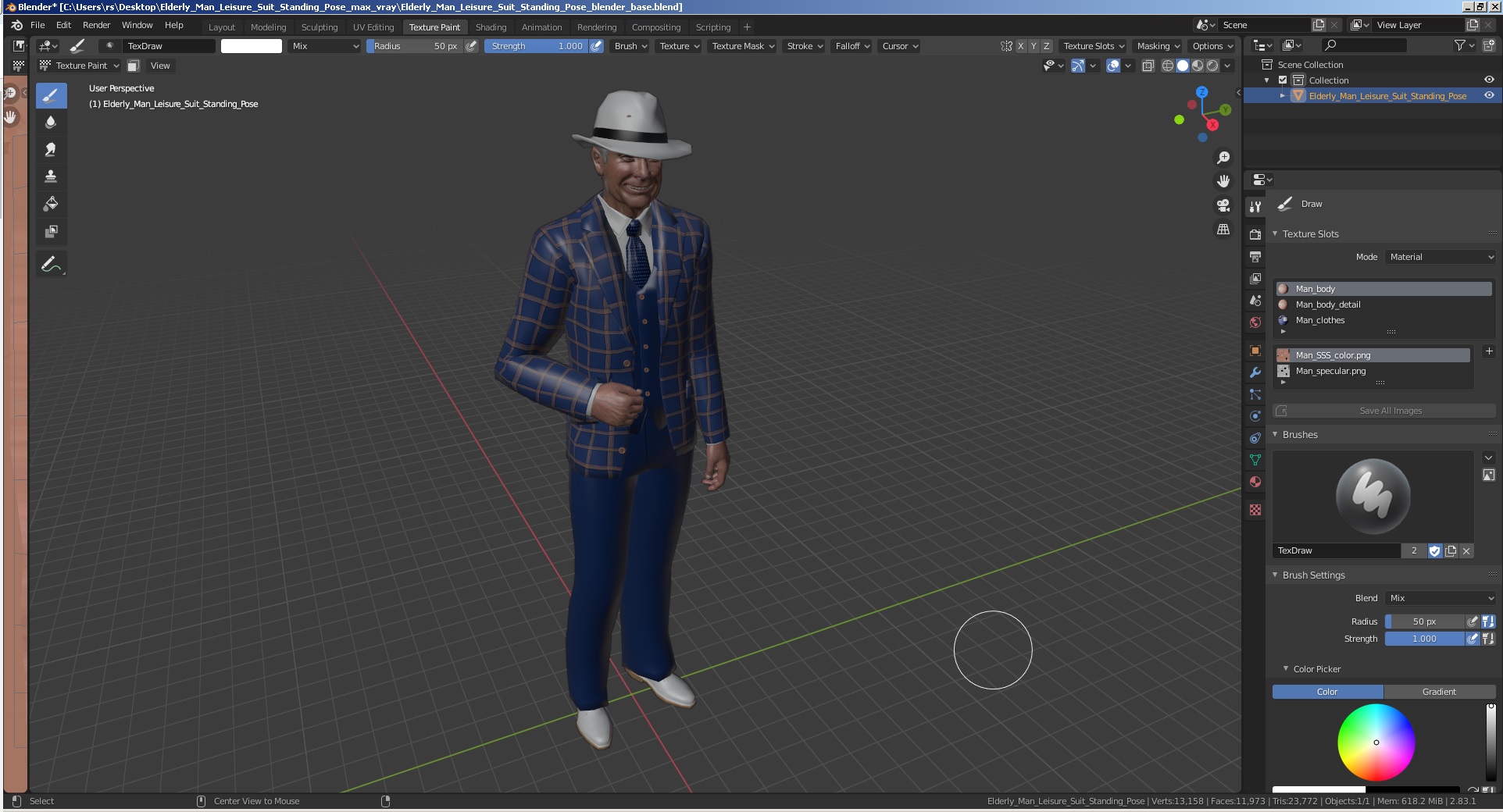The image size is (1503, 812).
Task: Open the File menu
Action: pos(37,25)
